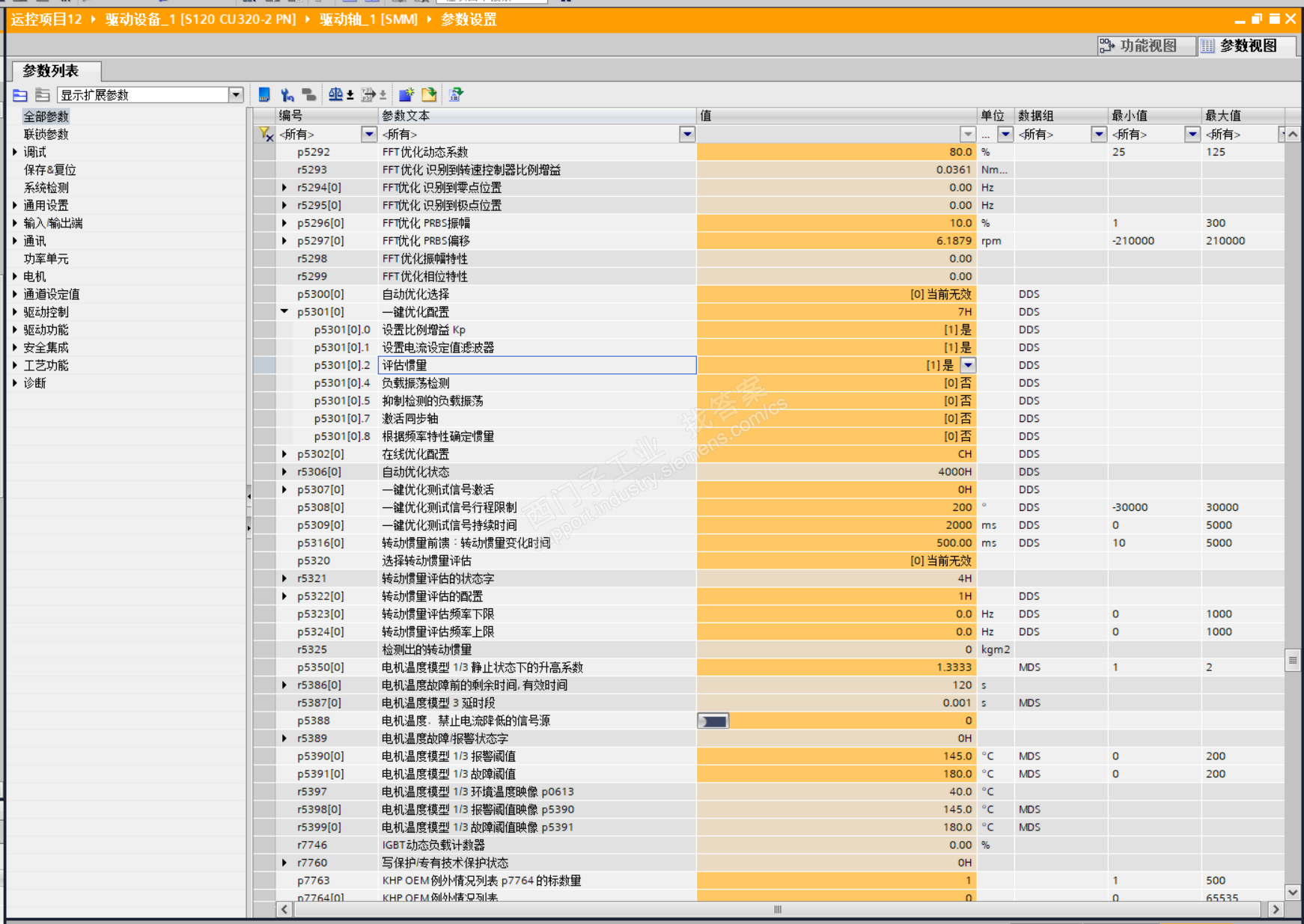This screenshot has height=924, width=1304.
Task: Collapse the p5301[0] 一键优化配置 row
Action: pos(284,312)
